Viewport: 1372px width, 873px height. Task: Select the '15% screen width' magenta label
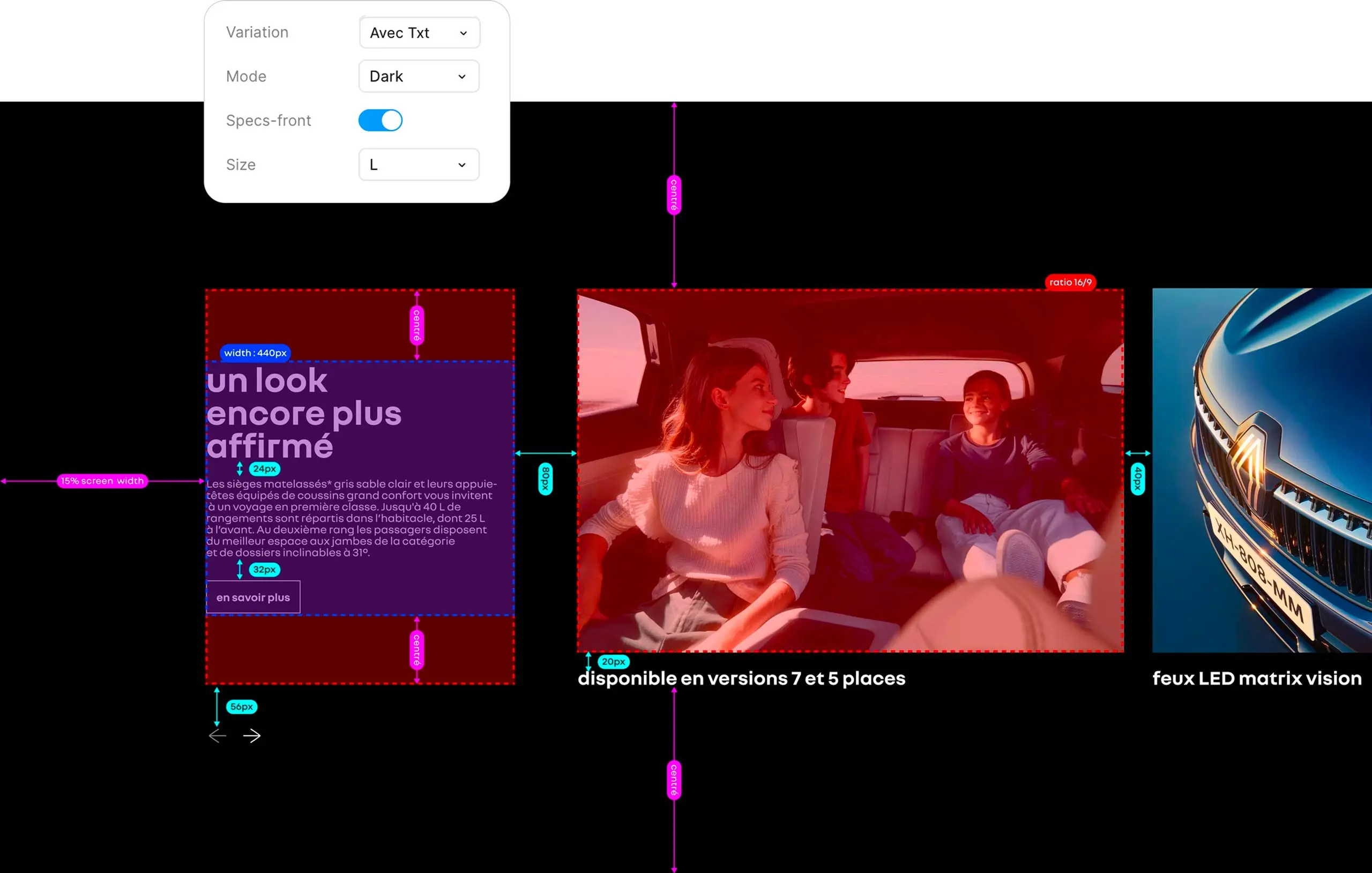(x=102, y=481)
